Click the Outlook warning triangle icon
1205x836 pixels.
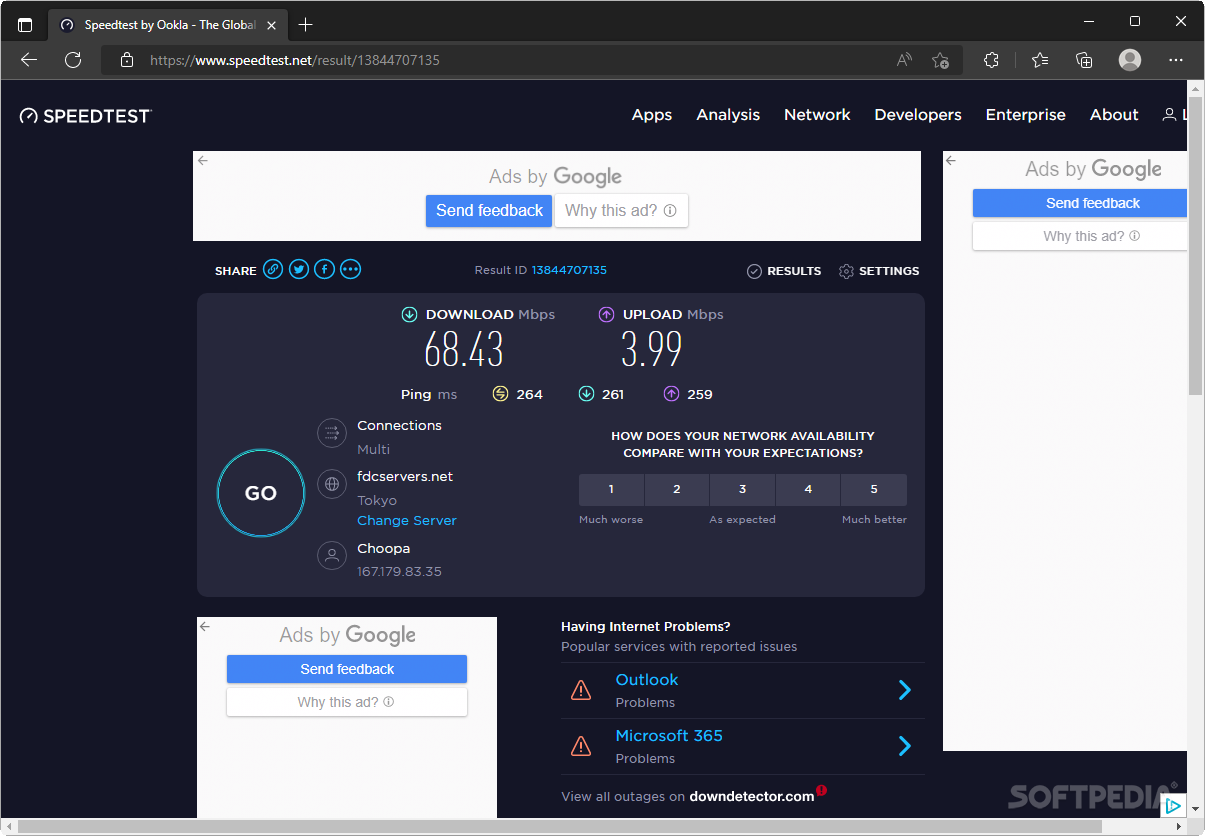tap(580, 690)
